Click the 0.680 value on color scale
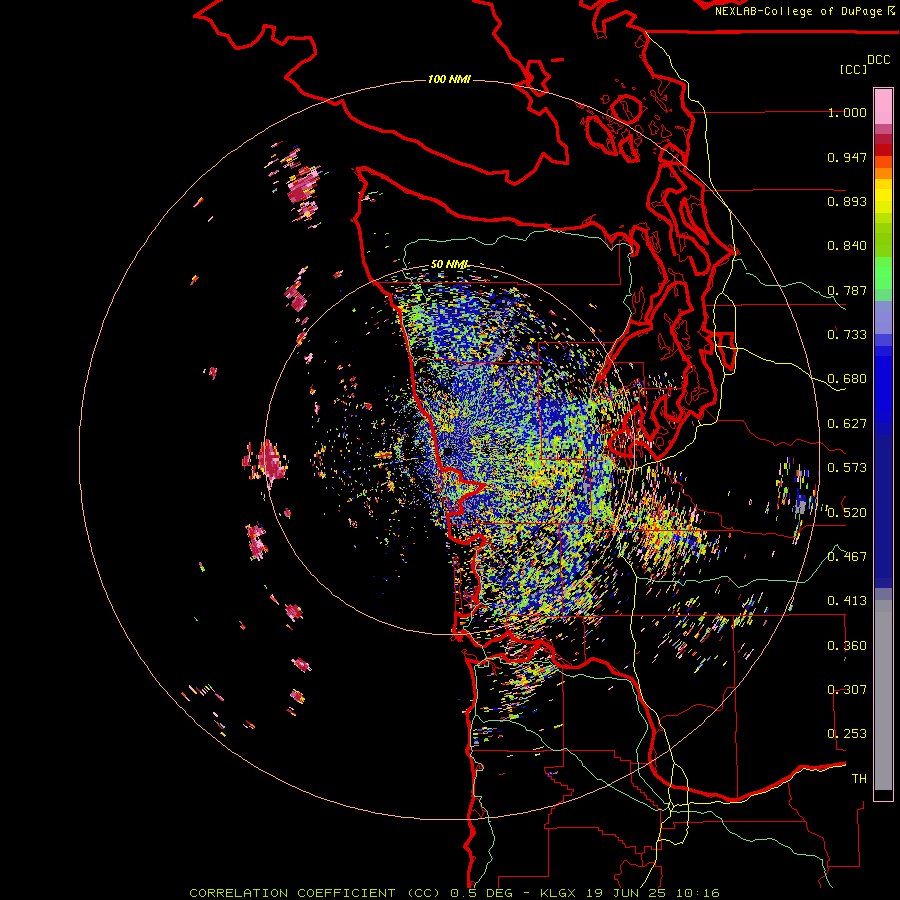Screen dimensions: 900x900 (847, 379)
